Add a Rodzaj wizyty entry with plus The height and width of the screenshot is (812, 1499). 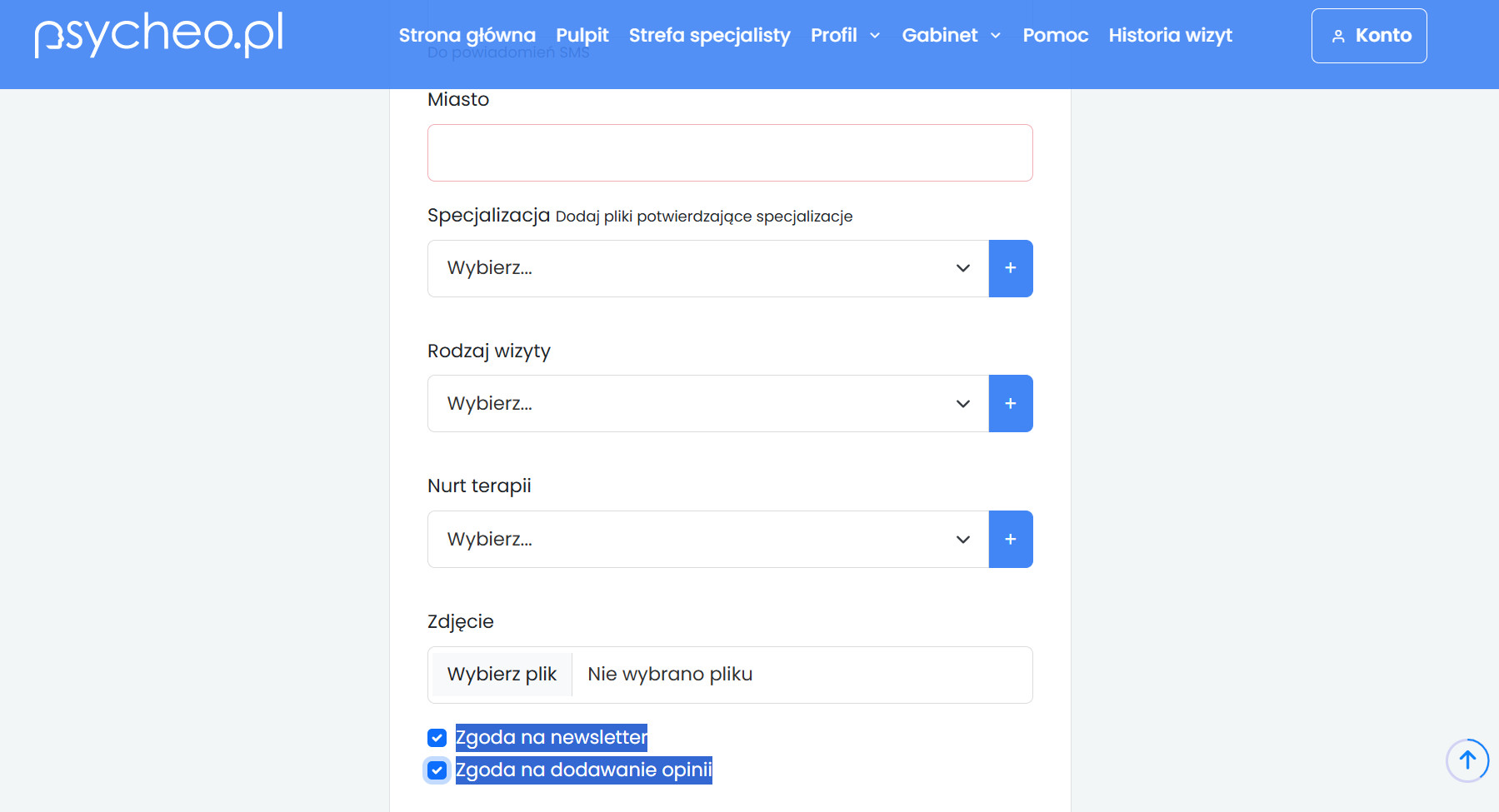click(1010, 404)
